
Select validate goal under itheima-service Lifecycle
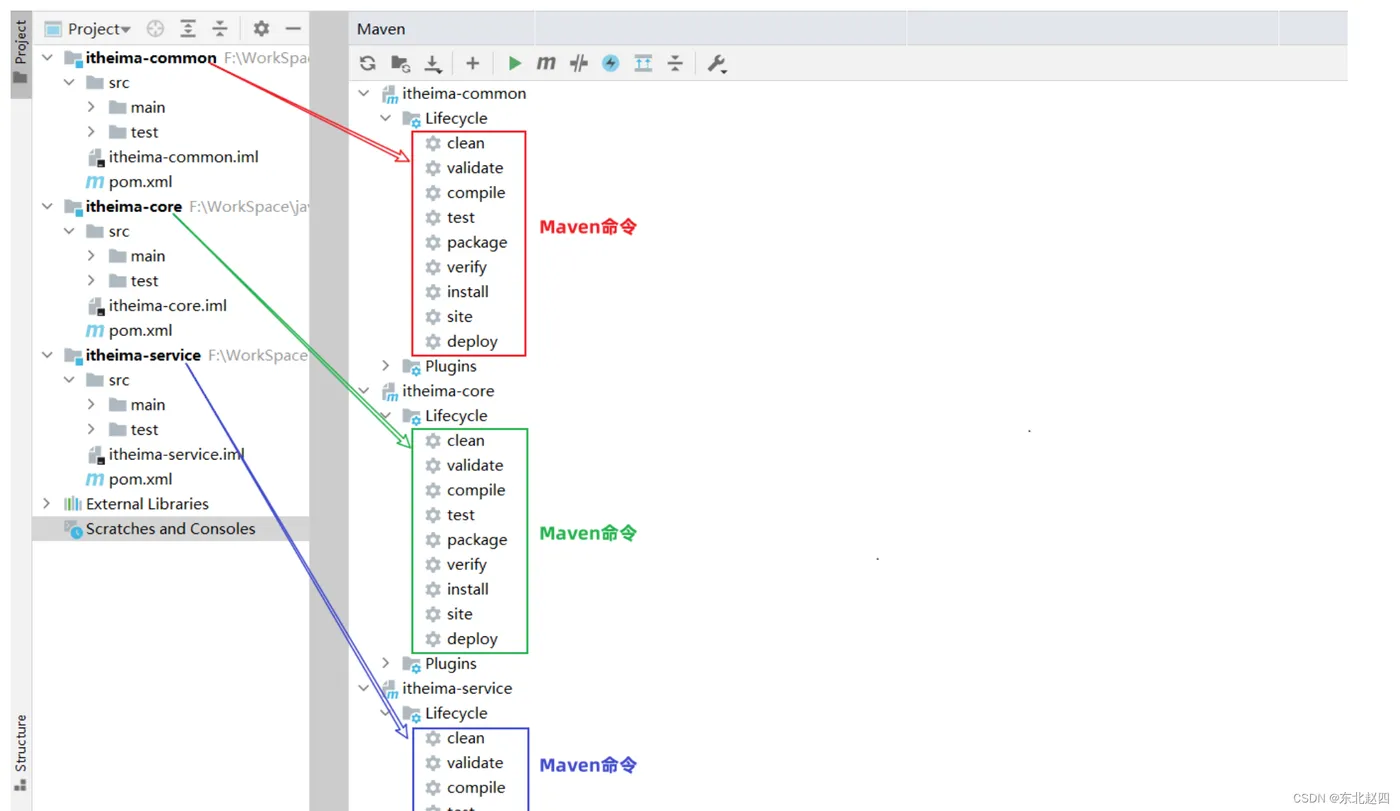[464, 763]
